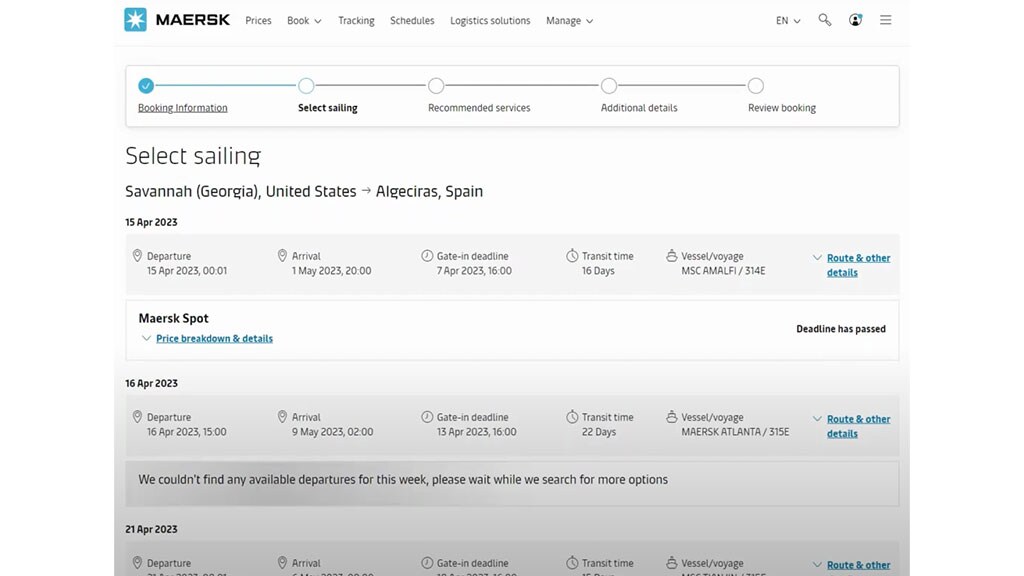Open the Schedules menu item
Viewport: 1024px width, 576px height.
412,20
